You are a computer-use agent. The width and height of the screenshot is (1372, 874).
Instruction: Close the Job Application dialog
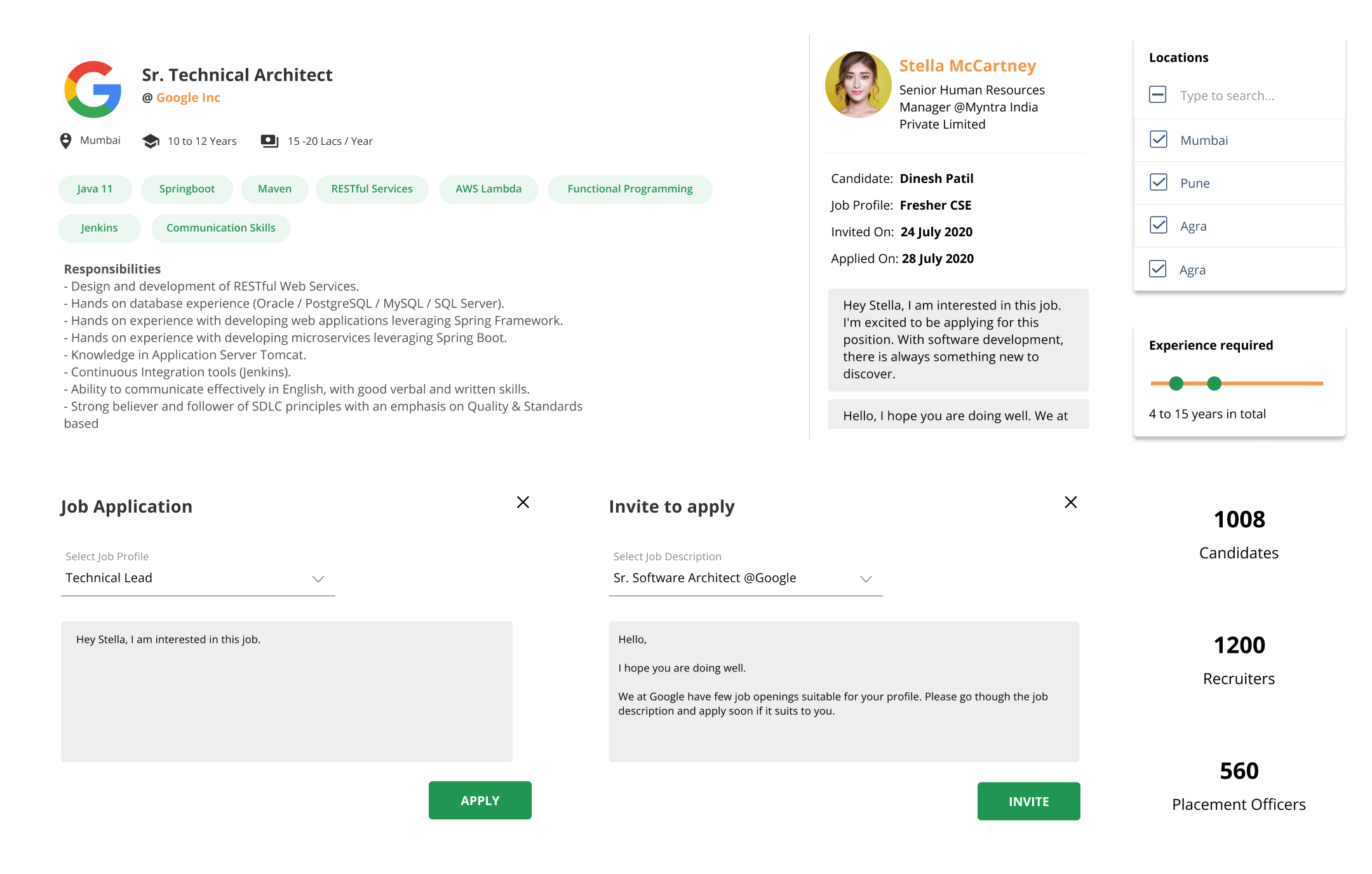523,502
